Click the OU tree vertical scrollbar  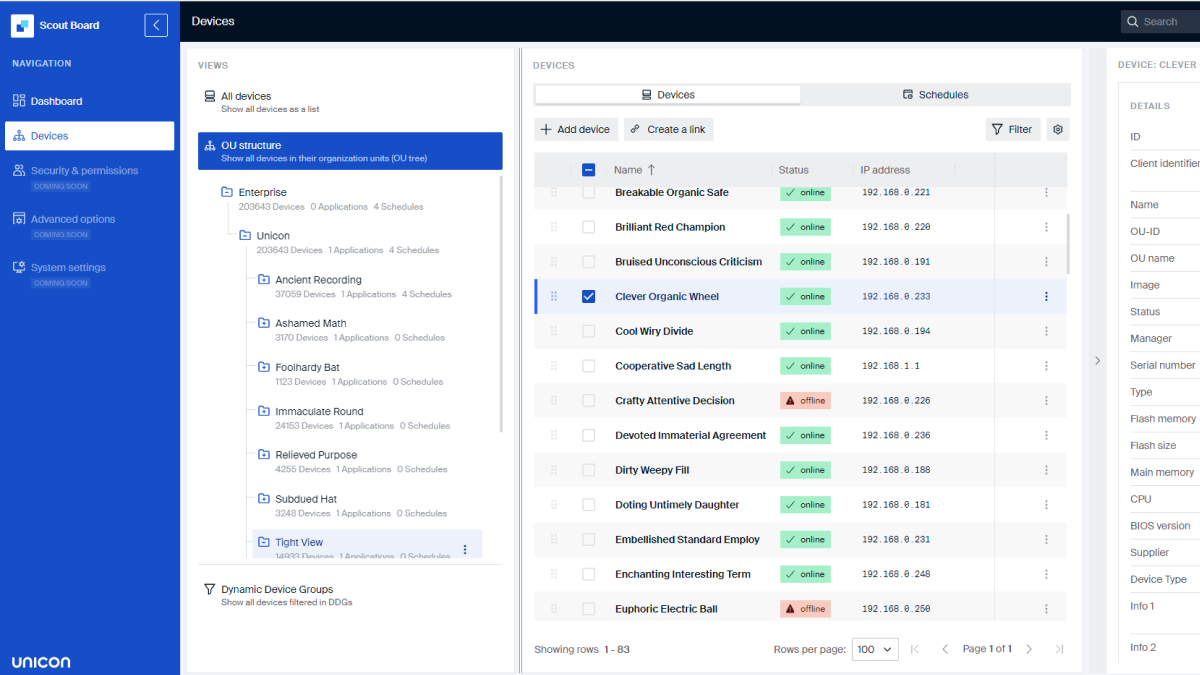(x=501, y=300)
